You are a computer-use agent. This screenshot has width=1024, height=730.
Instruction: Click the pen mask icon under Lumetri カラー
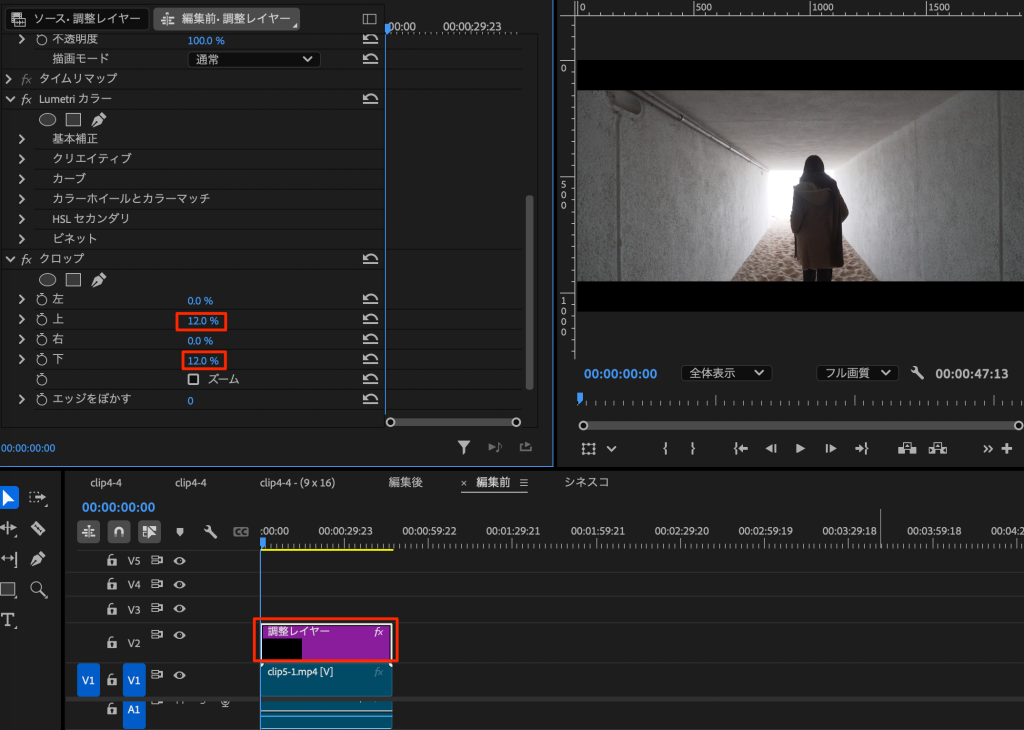(x=98, y=119)
